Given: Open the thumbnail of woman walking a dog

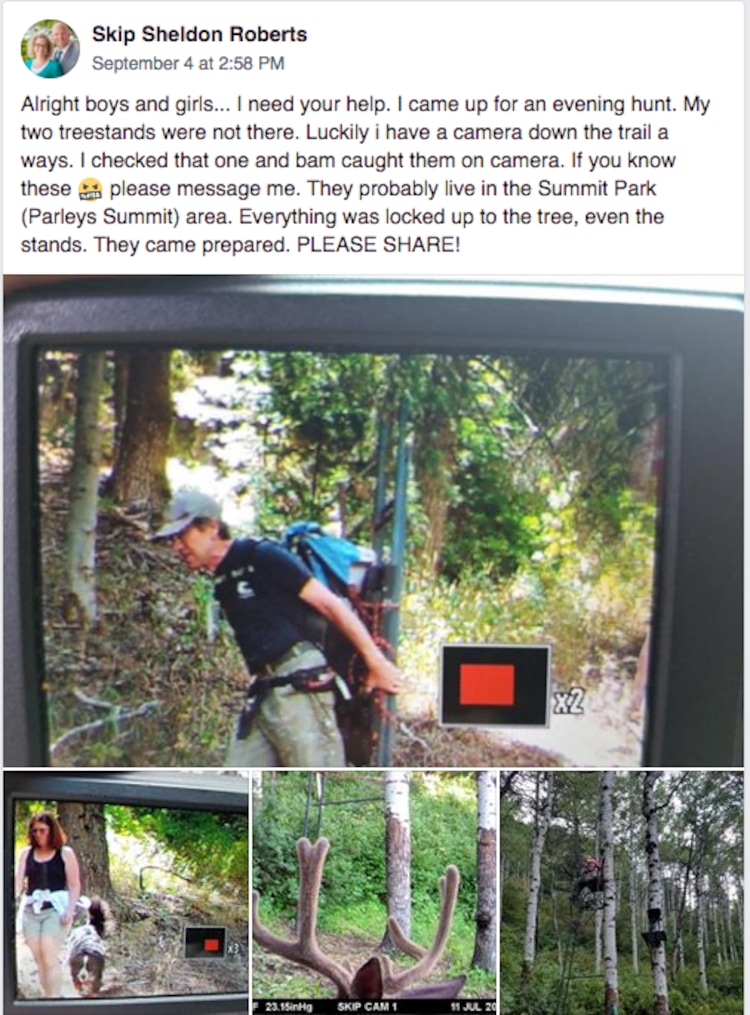Looking at the screenshot, I should tap(126, 892).
